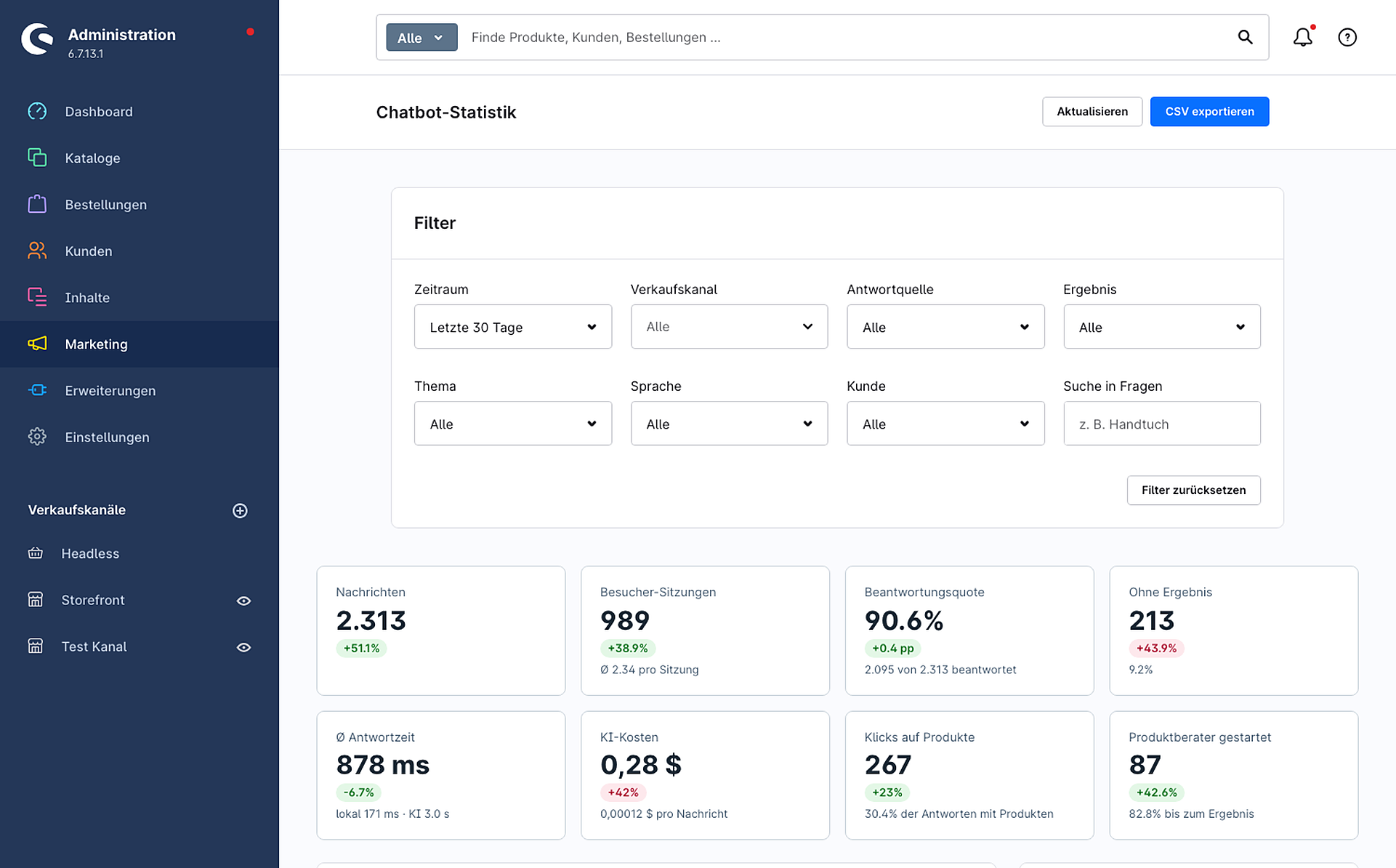
Task: Click the Erweiterungen plug icon
Action: [37, 390]
